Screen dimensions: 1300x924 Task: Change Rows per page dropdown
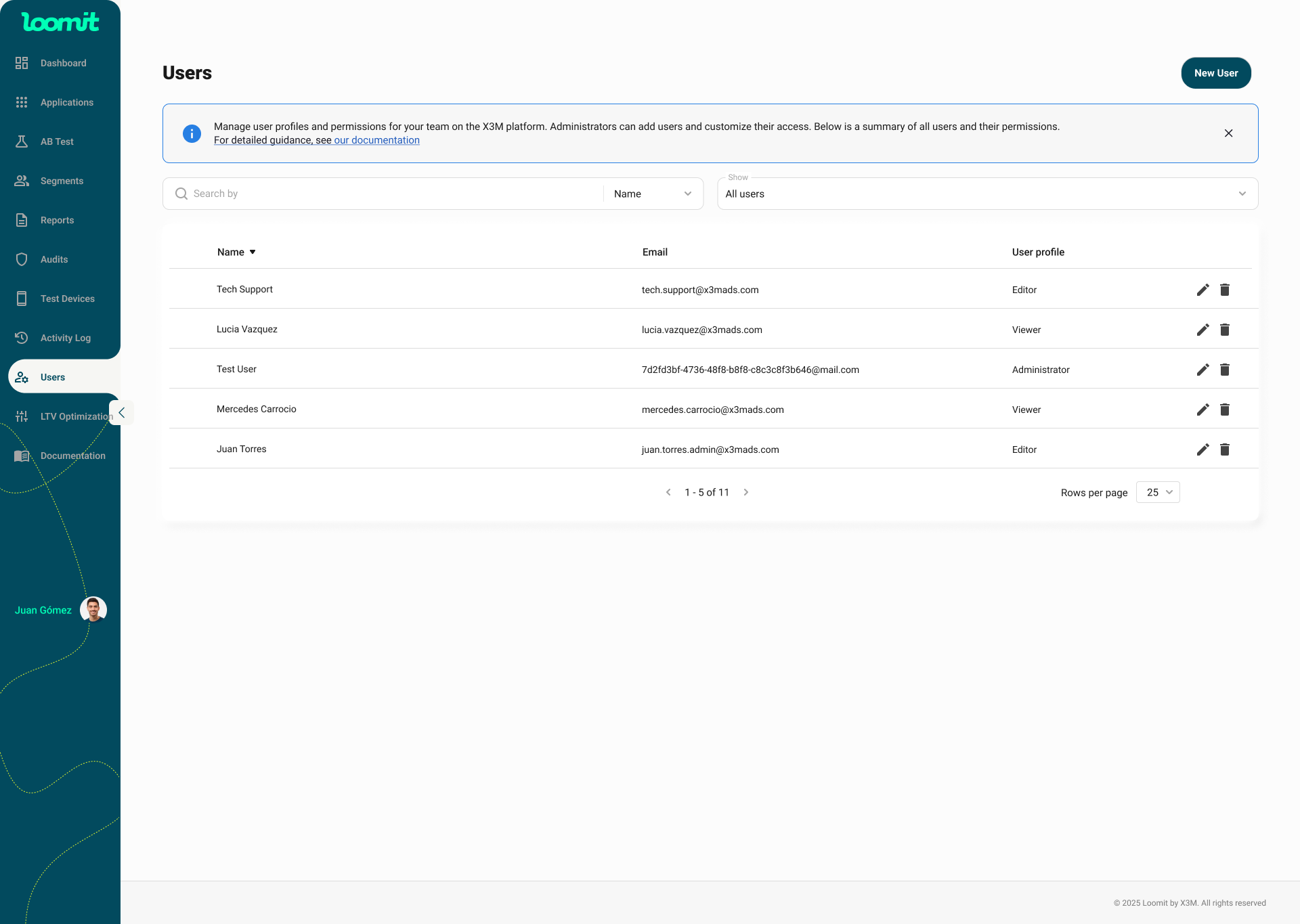click(x=1158, y=492)
